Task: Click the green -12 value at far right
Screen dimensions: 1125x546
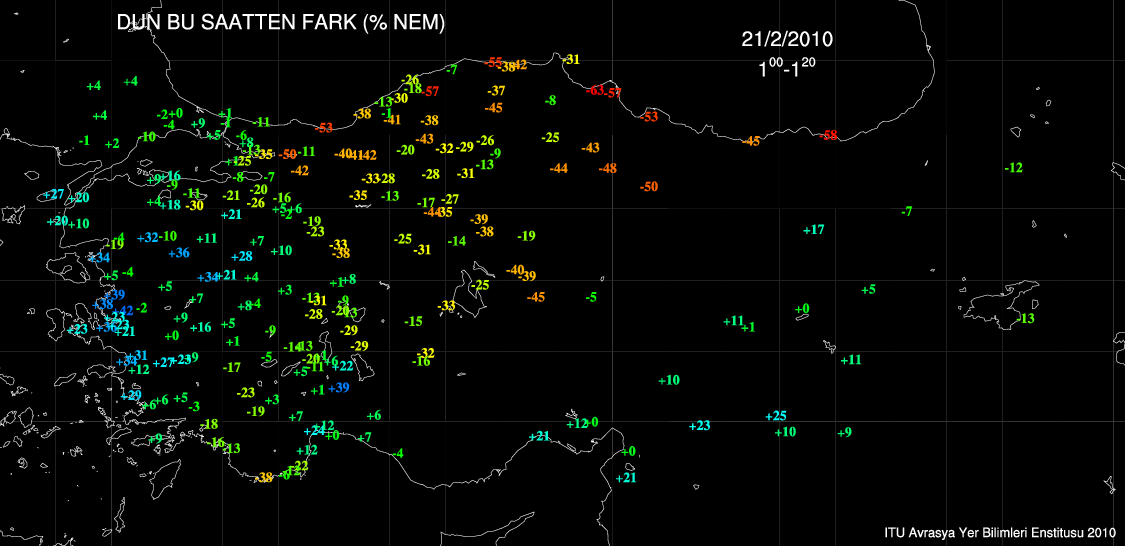Action: [1013, 167]
